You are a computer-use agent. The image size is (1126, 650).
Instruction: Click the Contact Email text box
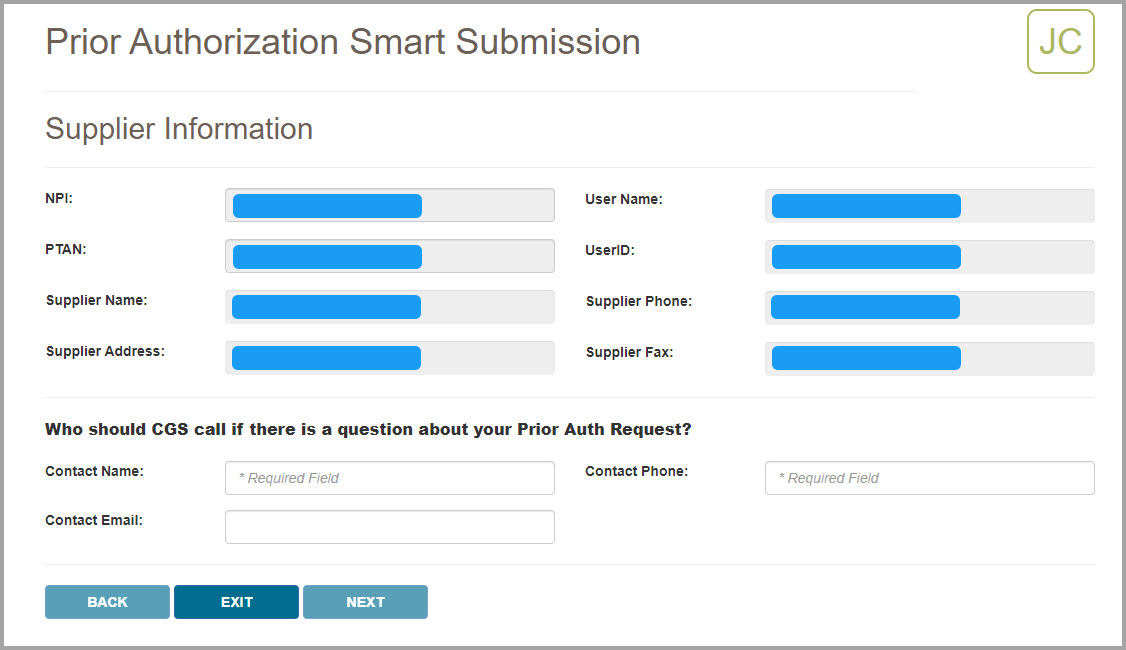click(x=389, y=527)
